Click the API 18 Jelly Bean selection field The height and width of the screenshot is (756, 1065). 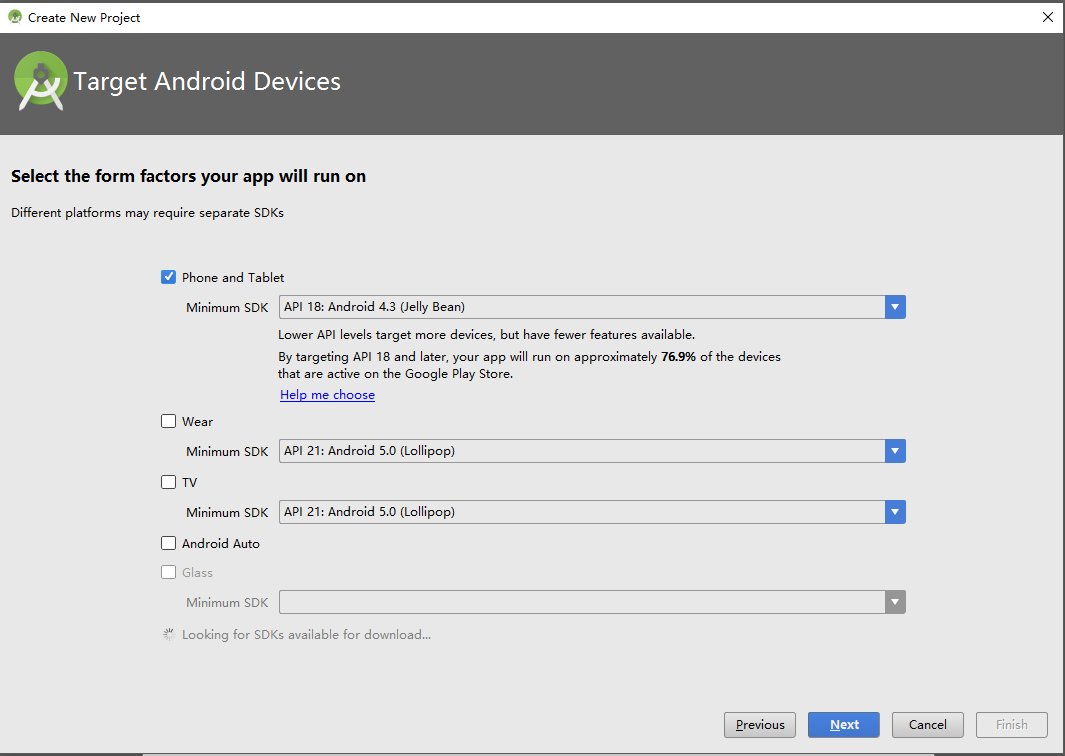point(580,306)
